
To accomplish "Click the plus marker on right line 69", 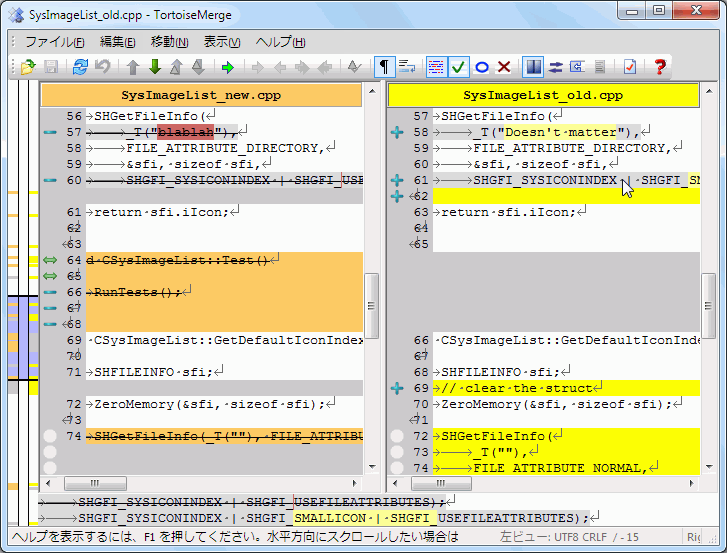I will coord(397,388).
